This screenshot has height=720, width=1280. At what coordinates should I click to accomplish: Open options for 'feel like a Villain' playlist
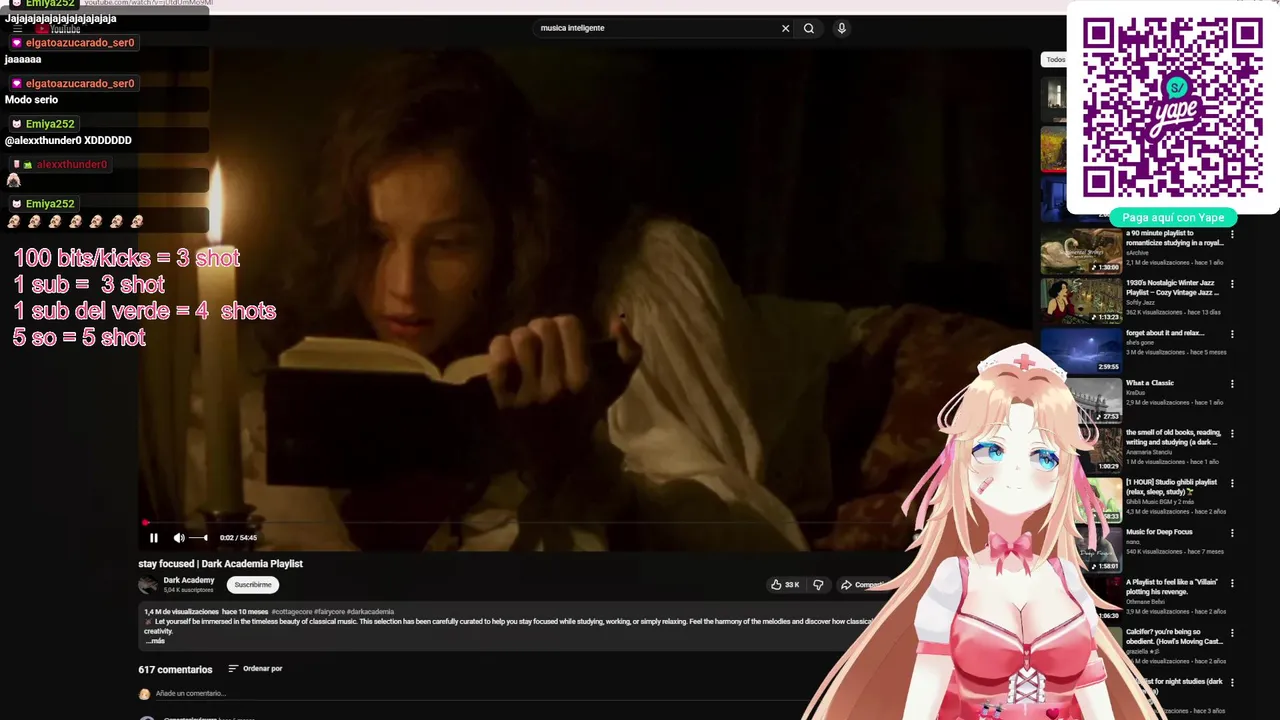pos(1232,583)
